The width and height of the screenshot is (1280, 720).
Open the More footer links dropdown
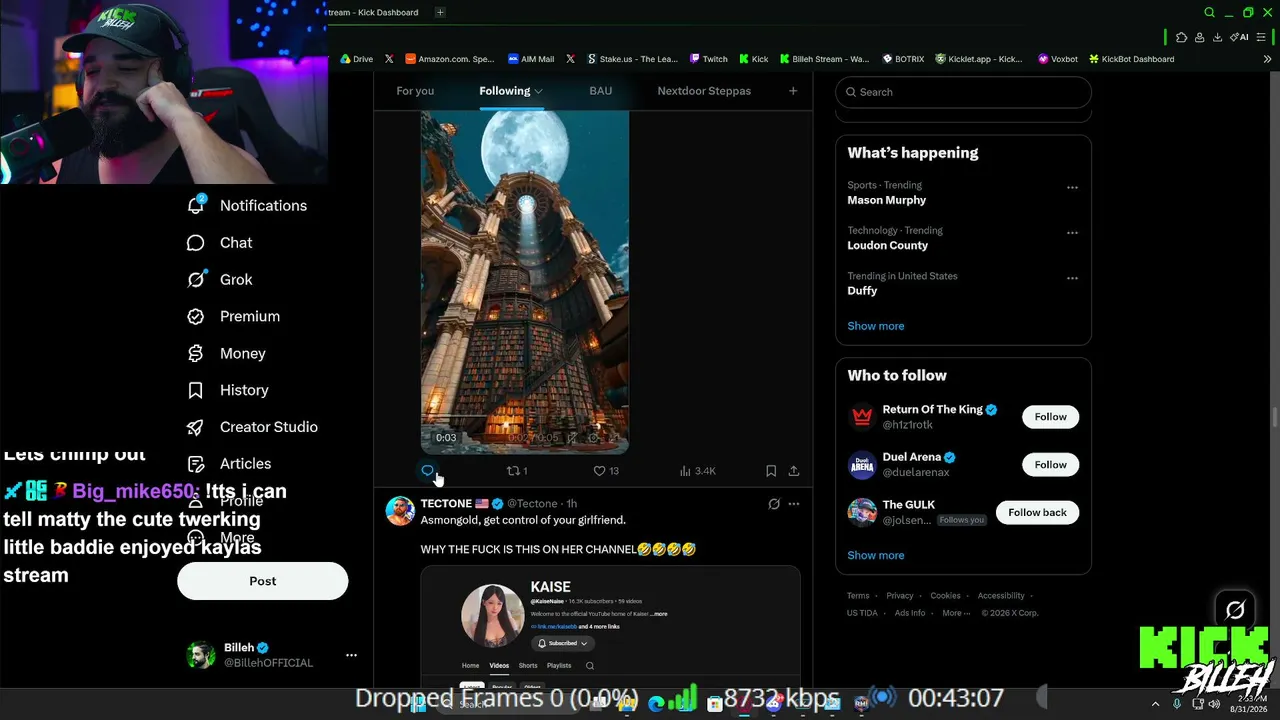point(956,613)
